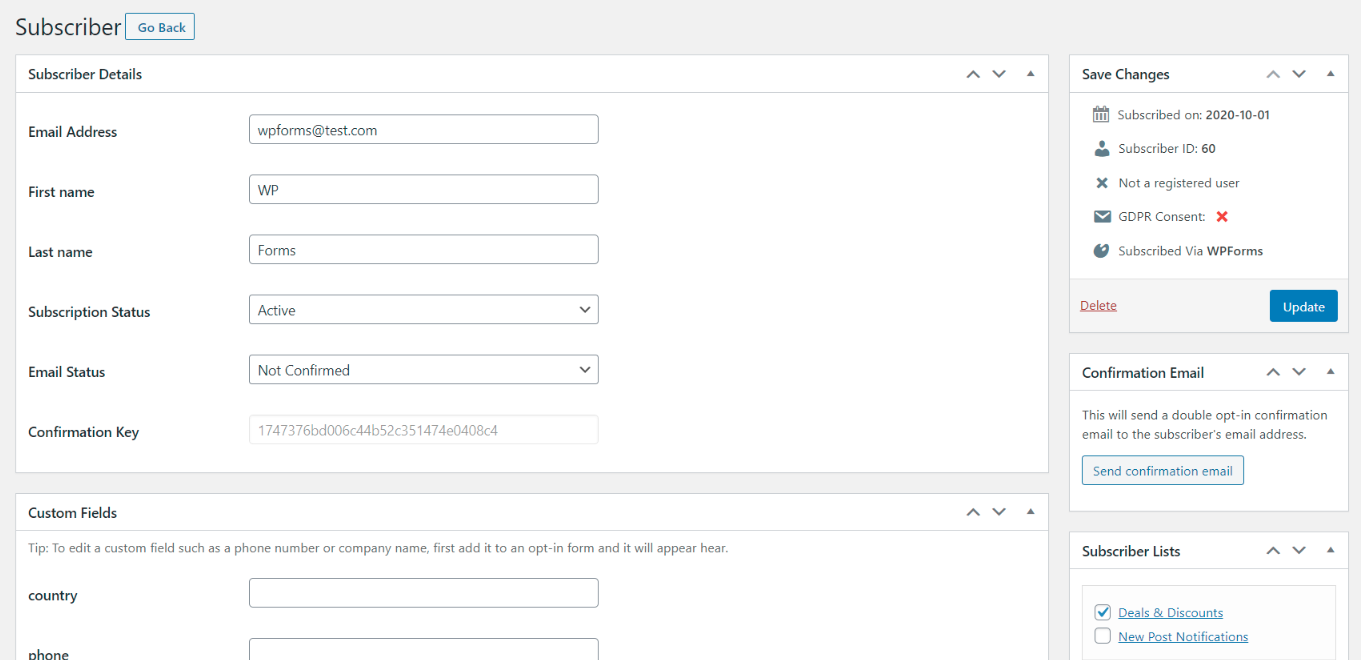Move Subscriber Details panel up

[973, 74]
